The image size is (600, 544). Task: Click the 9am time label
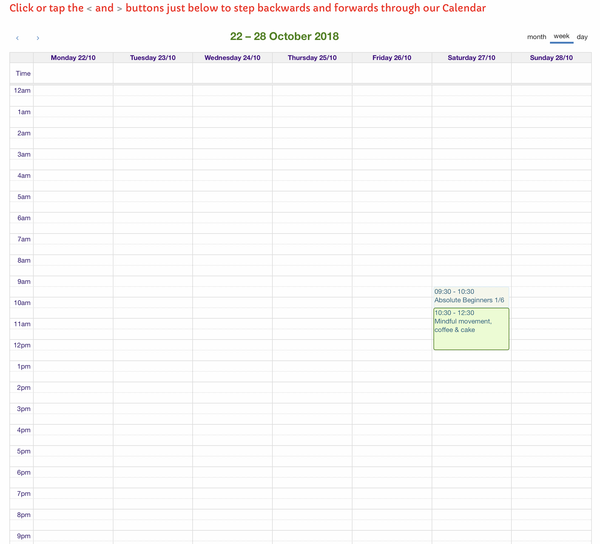[24, 282]
